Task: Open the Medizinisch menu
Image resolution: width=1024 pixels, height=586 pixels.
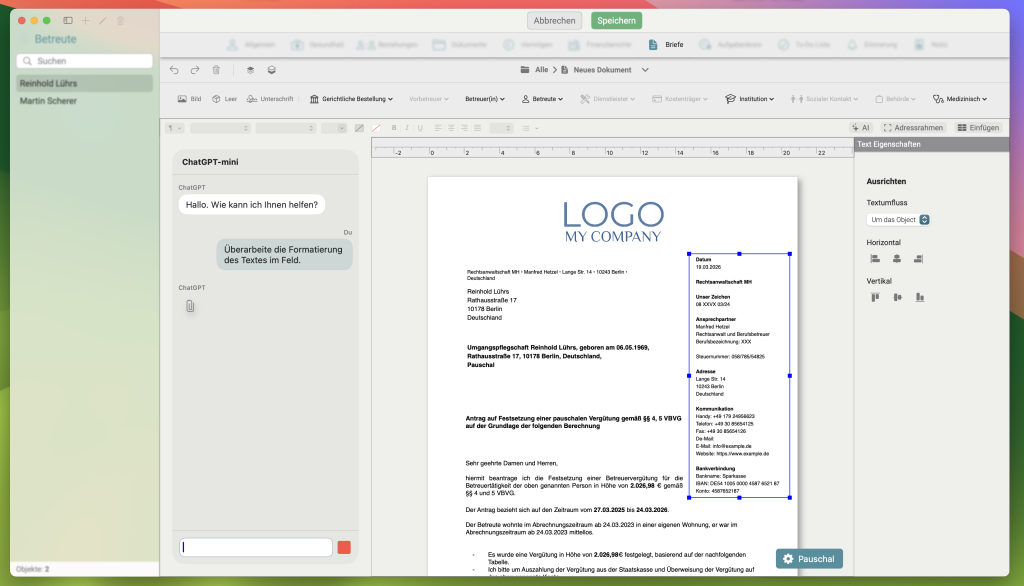Action: (959, 99)
